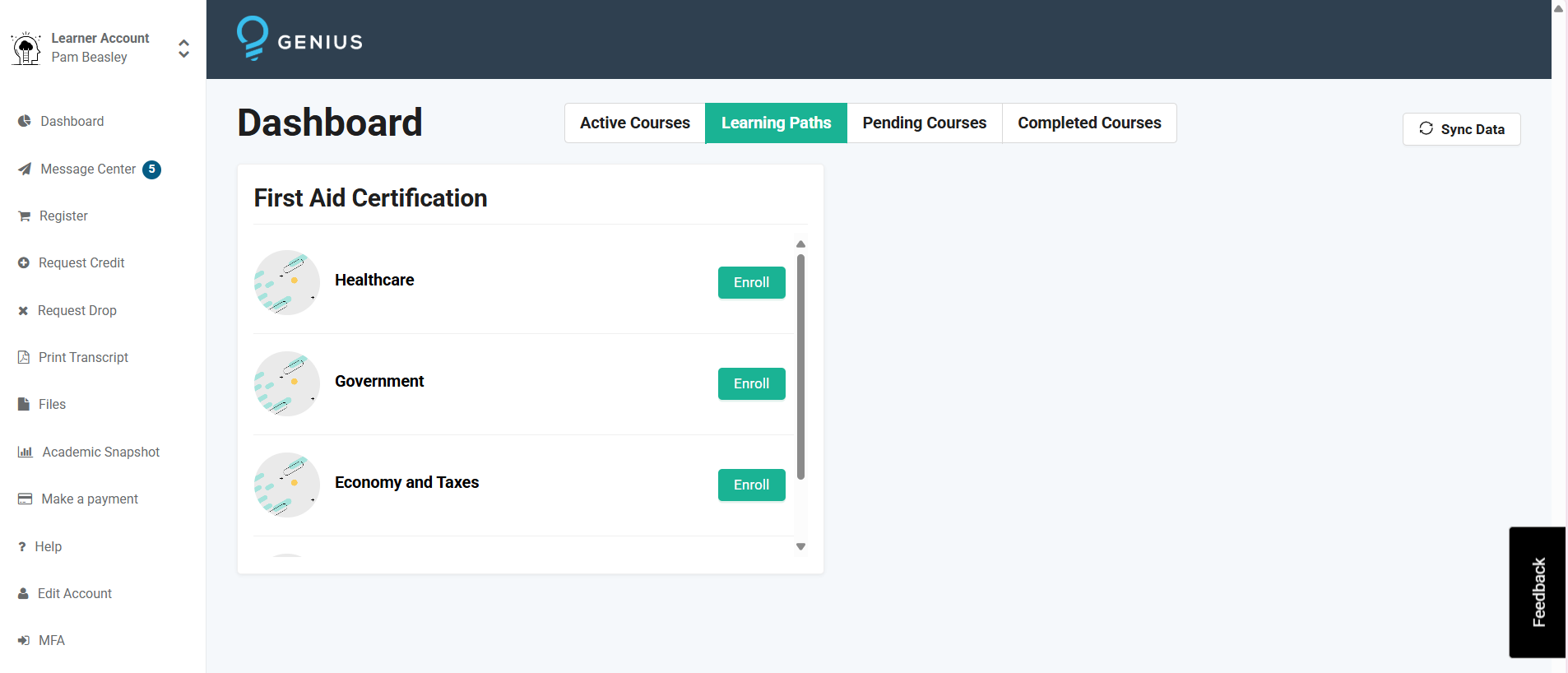Click the Request Credit plus icon
1568x673 pixels.
point(23,263)
